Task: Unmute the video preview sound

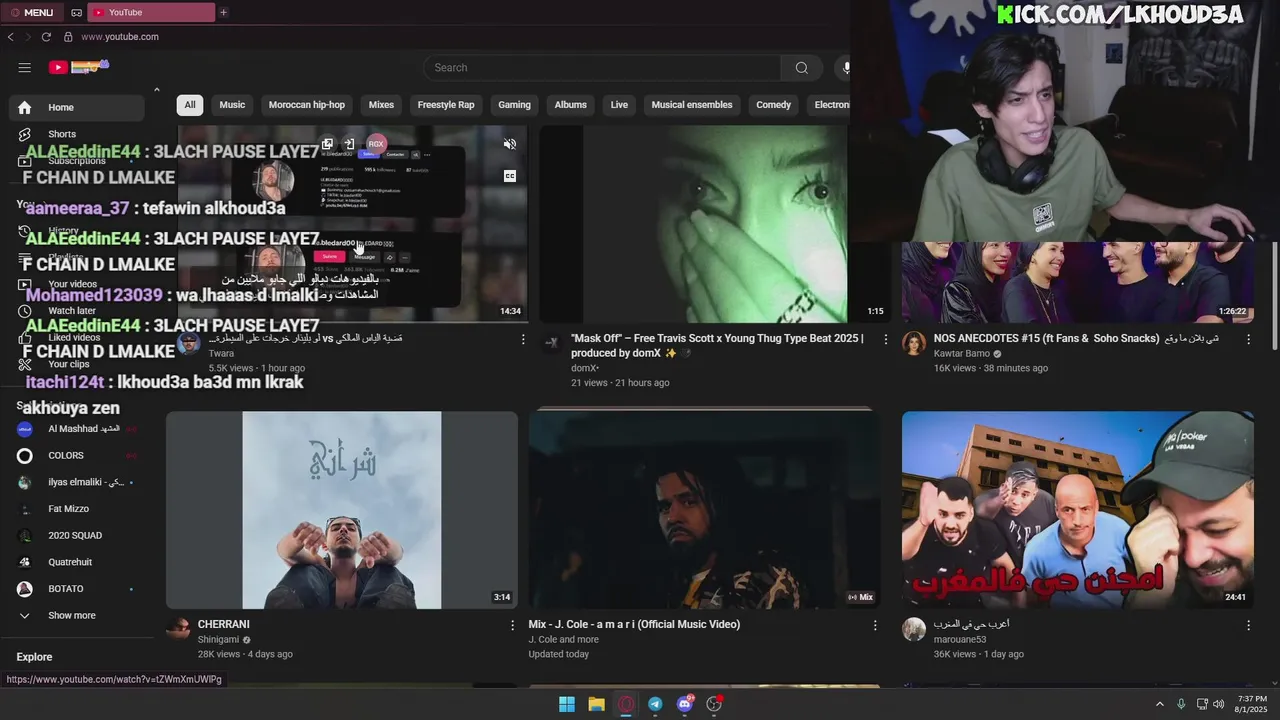Action: pyautogui.click(x=509, y=144)
